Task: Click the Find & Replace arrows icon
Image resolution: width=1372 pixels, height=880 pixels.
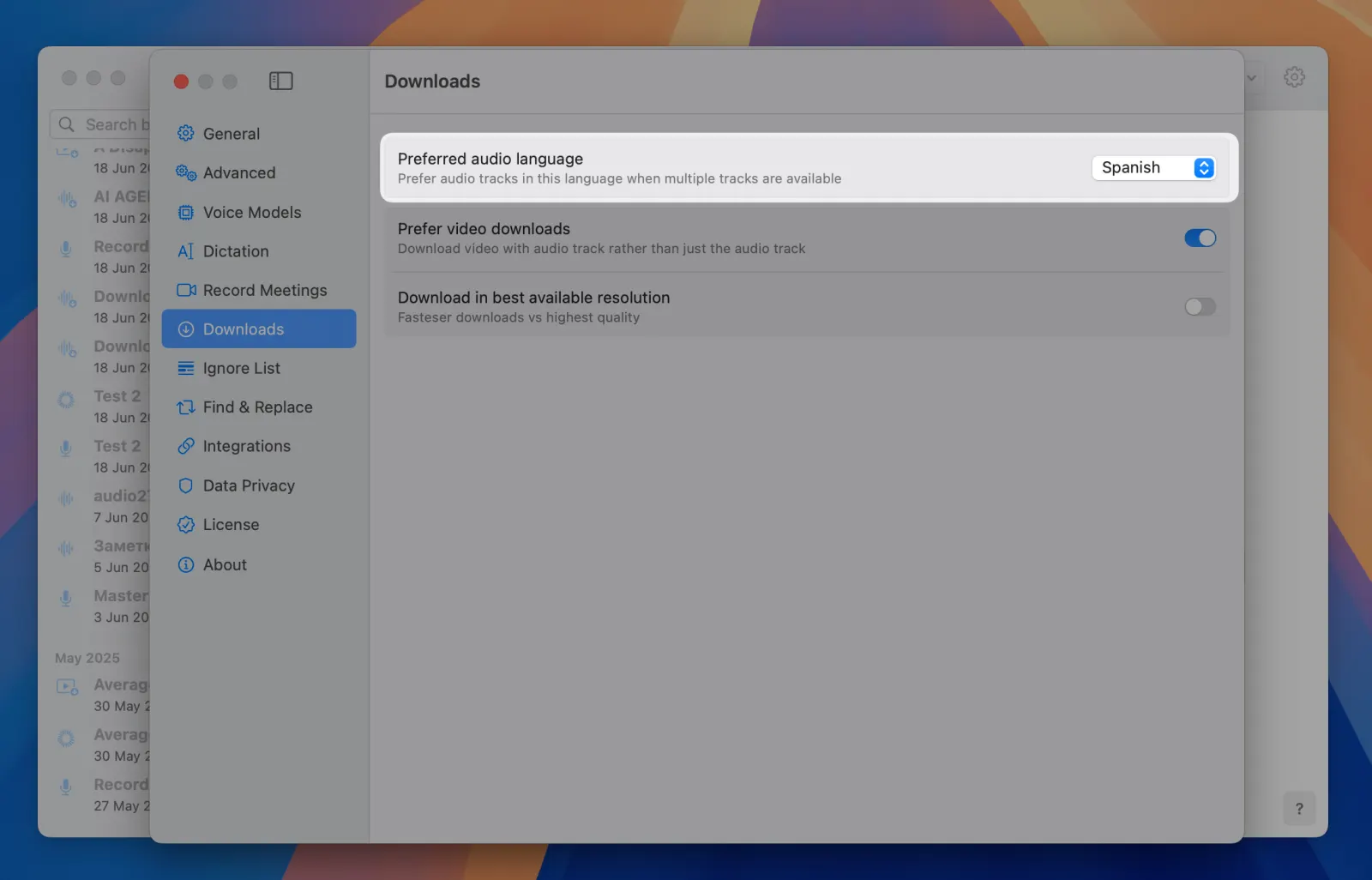Action: [x=185, y=407]
